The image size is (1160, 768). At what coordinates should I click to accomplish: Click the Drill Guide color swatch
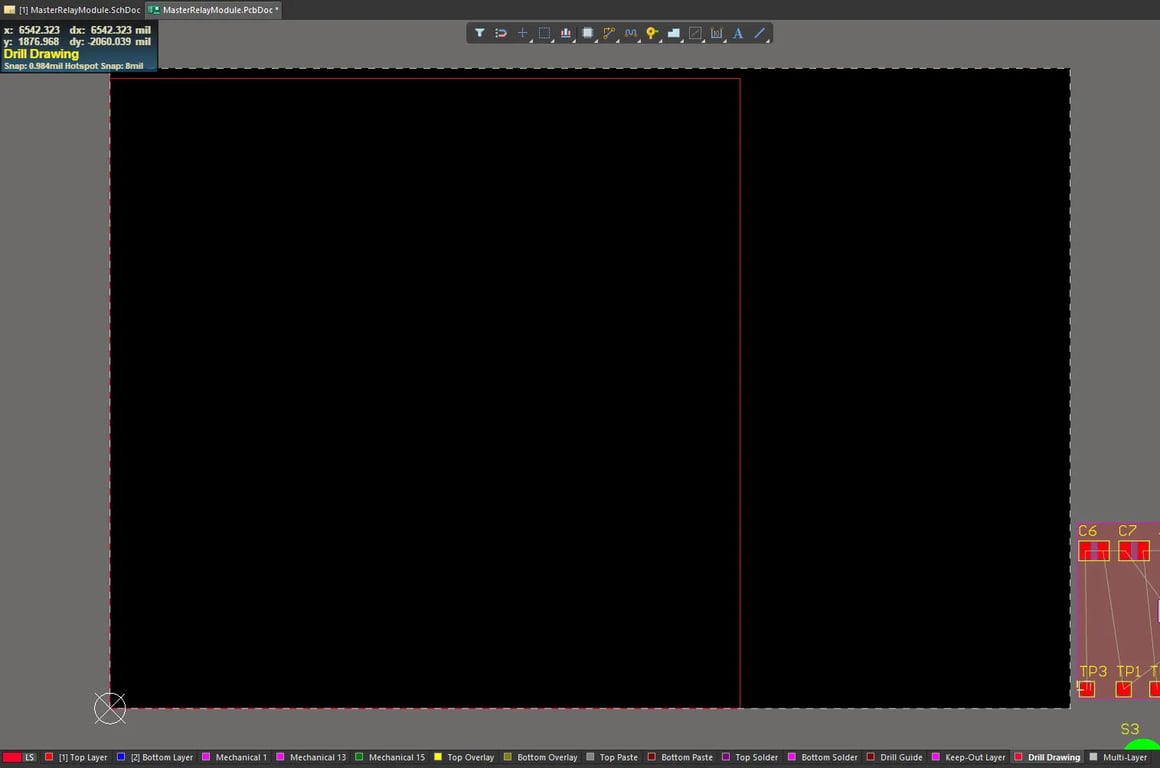871,757
